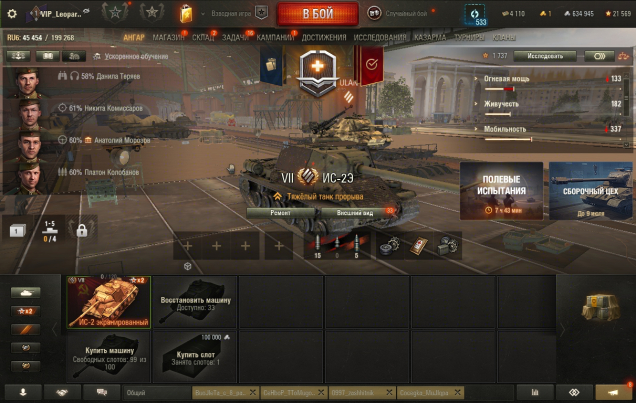Image resolution: width=636 pixels, height=403 pixels.
Task: Open settings gear icon
Action: (12, 14)
